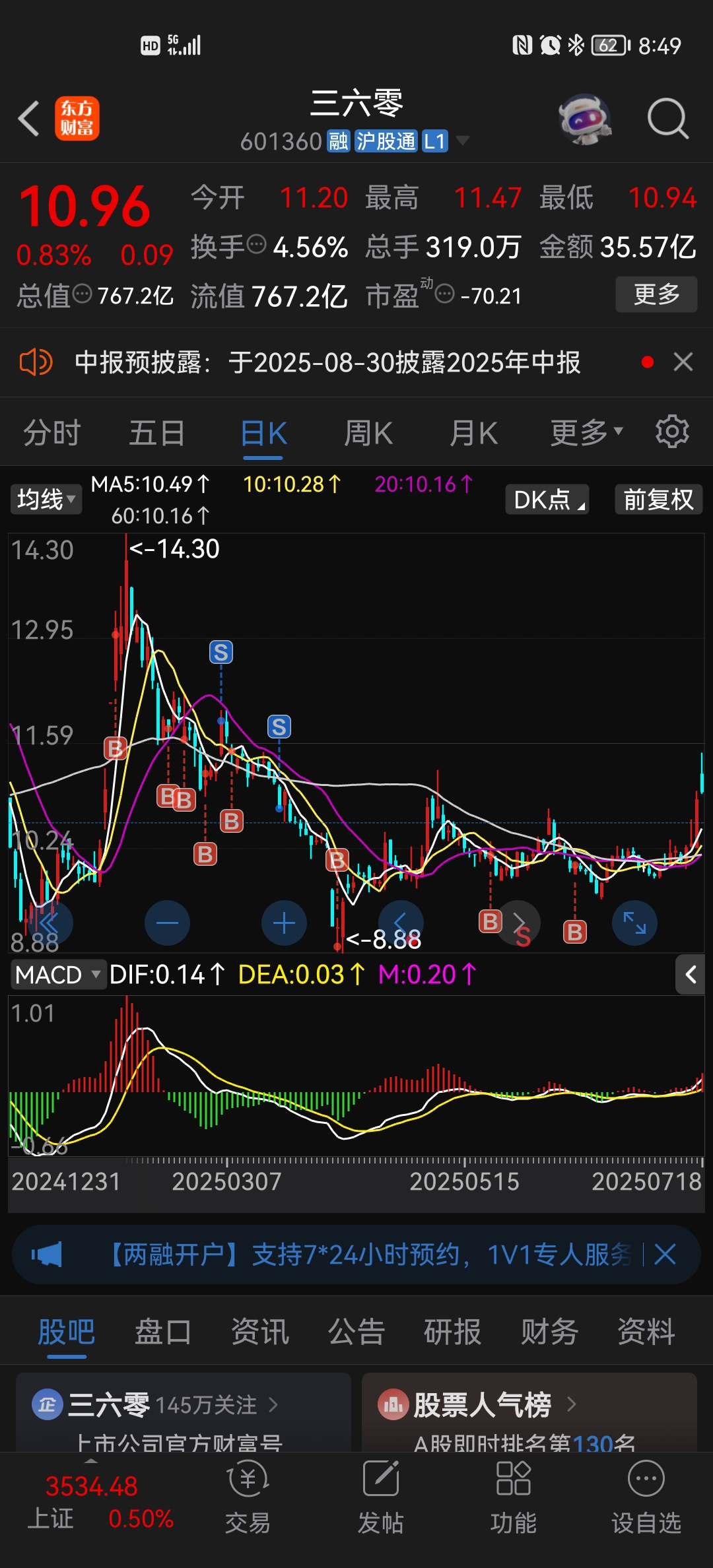Tap the 沪股通 badge

(x=386, y=141)
